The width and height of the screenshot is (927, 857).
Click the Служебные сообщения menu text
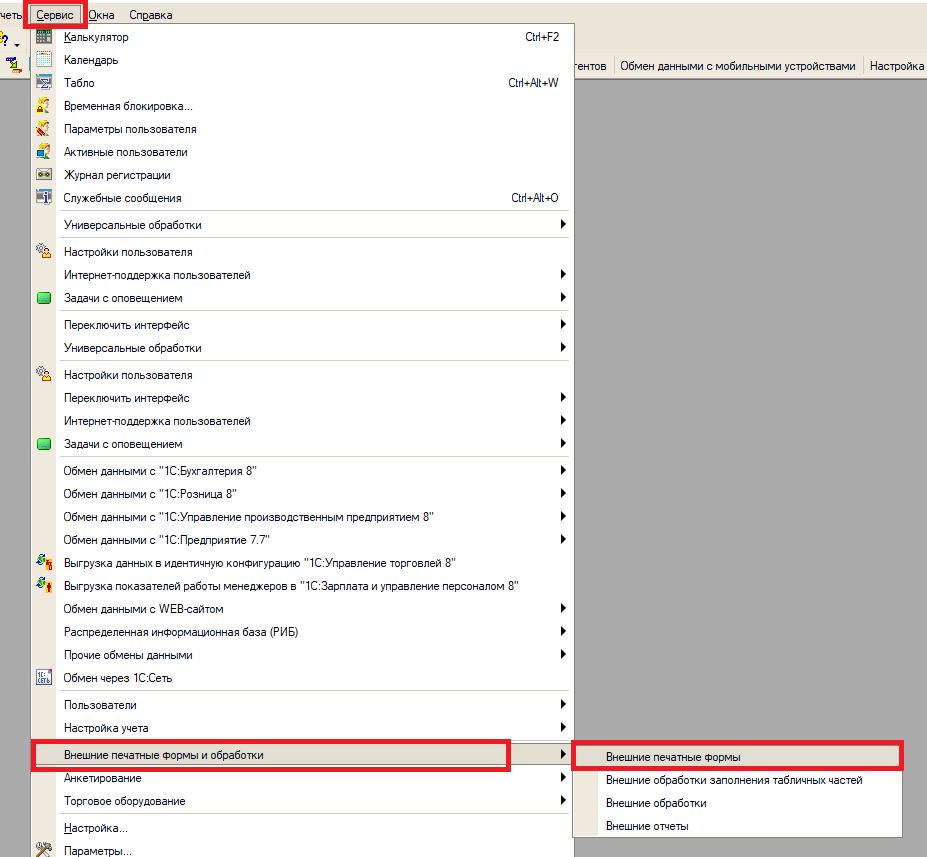(122, 198)
